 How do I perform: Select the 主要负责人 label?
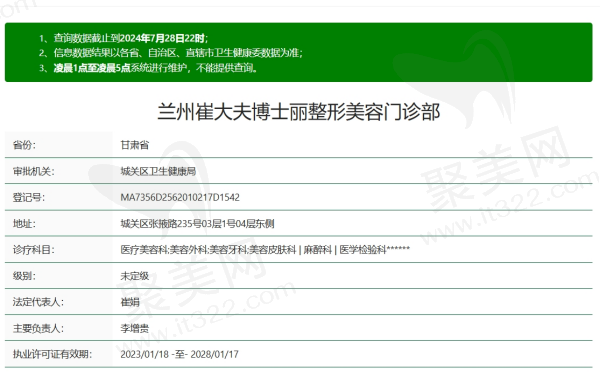(38, 328)
